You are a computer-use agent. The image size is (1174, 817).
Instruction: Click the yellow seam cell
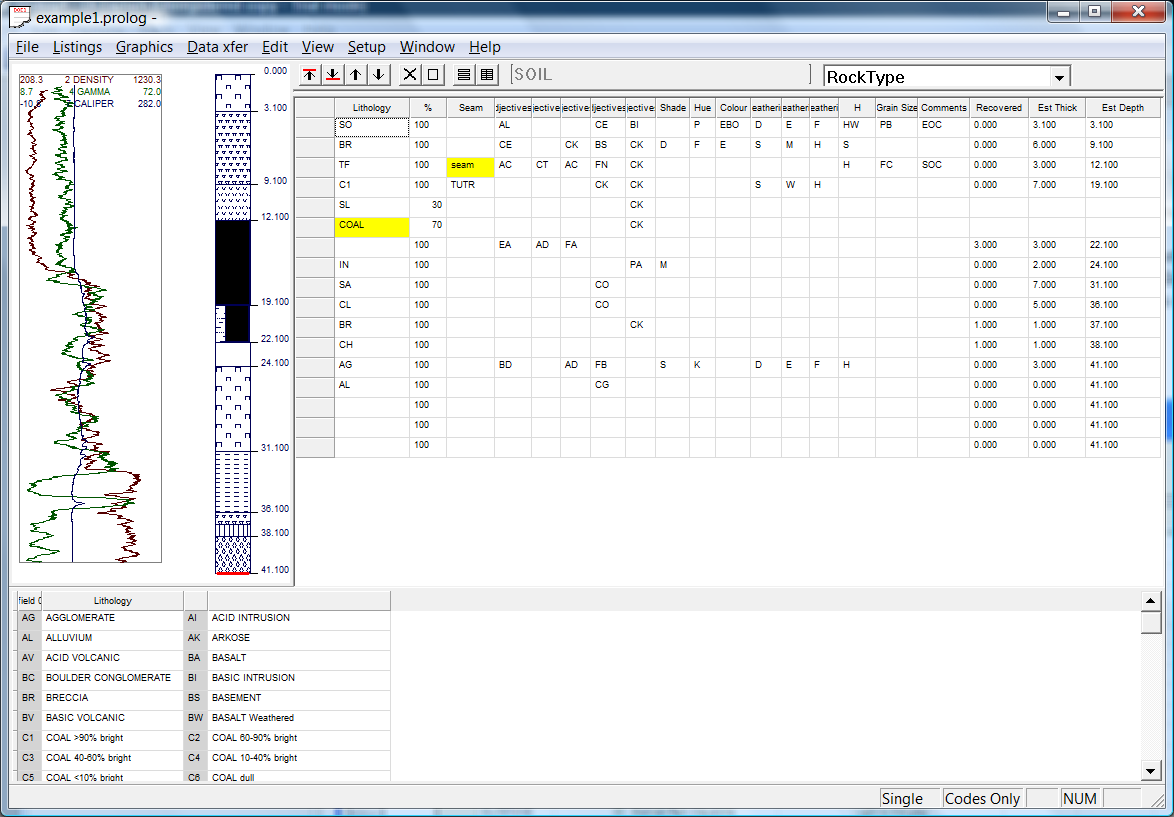click(470, 166)
